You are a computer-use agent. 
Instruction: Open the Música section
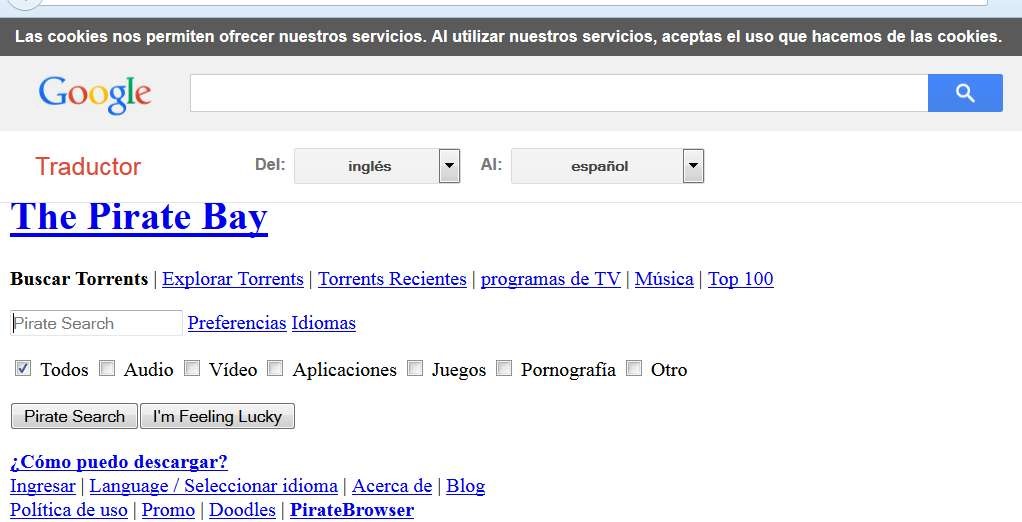click(664, 279)
